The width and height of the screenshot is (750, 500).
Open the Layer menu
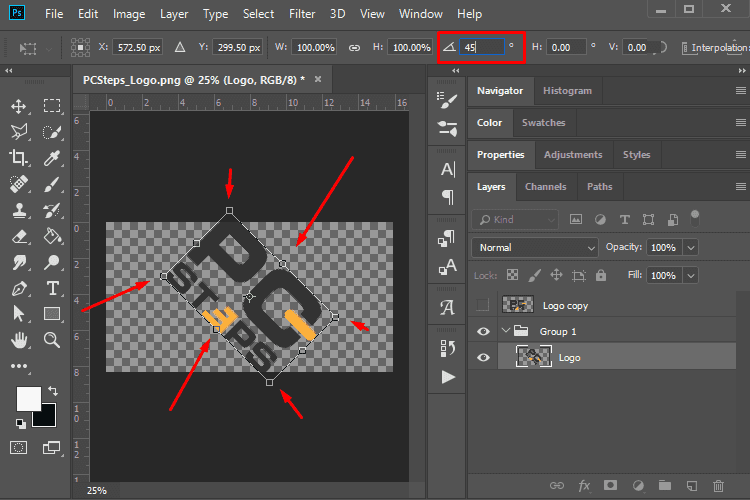(x=174, y=14)
